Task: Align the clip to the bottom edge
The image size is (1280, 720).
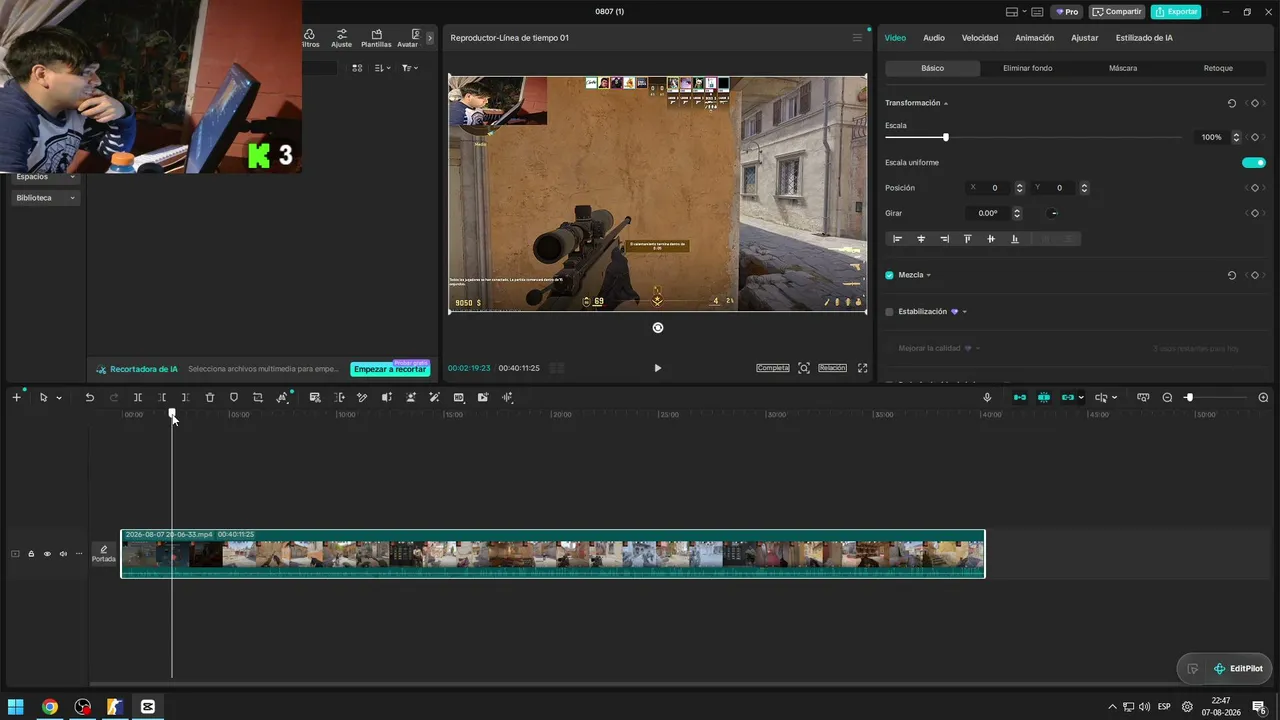Action: pos(1015,239)
